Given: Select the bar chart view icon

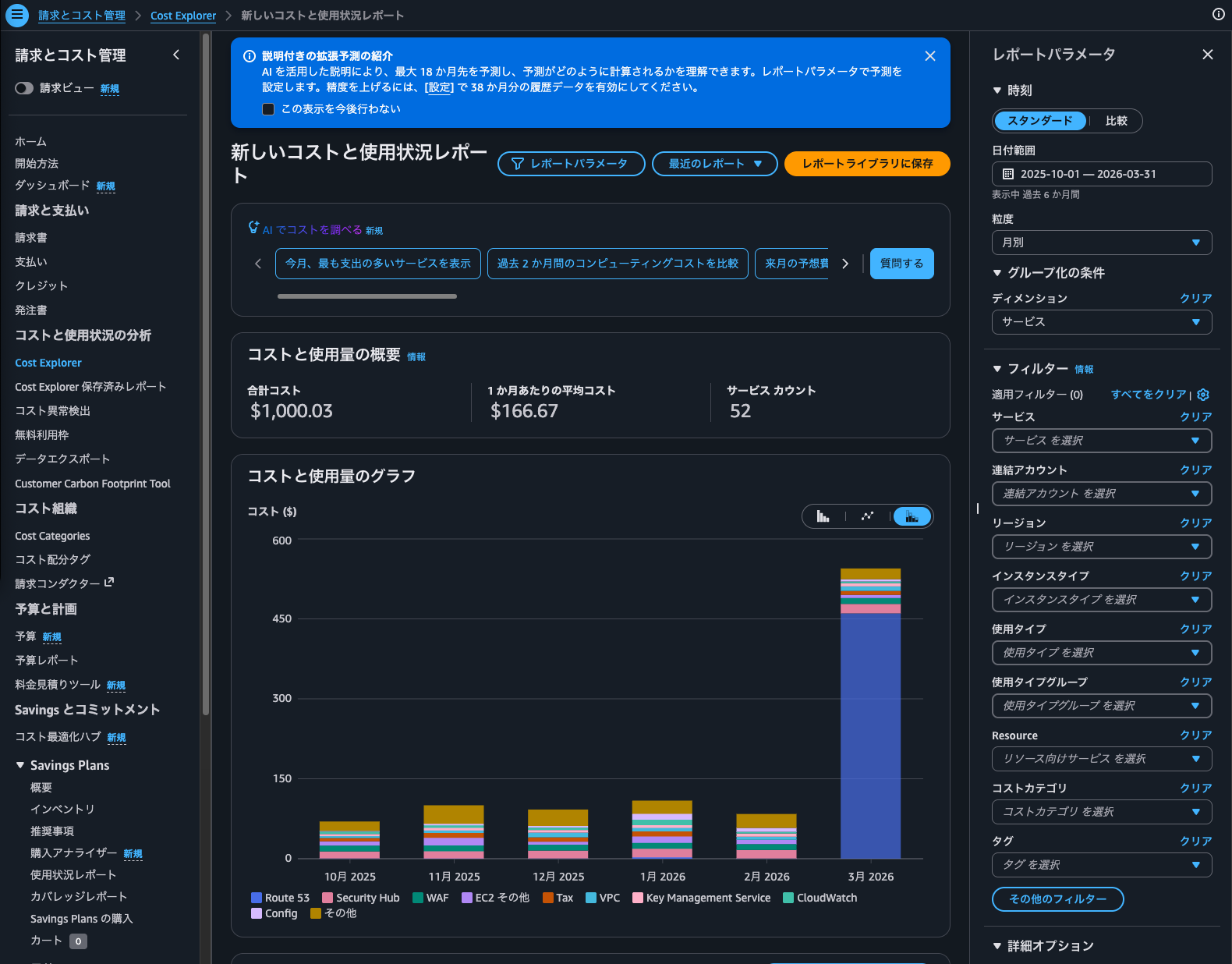Looking at the screenshot, I should (x=823, y=516).
